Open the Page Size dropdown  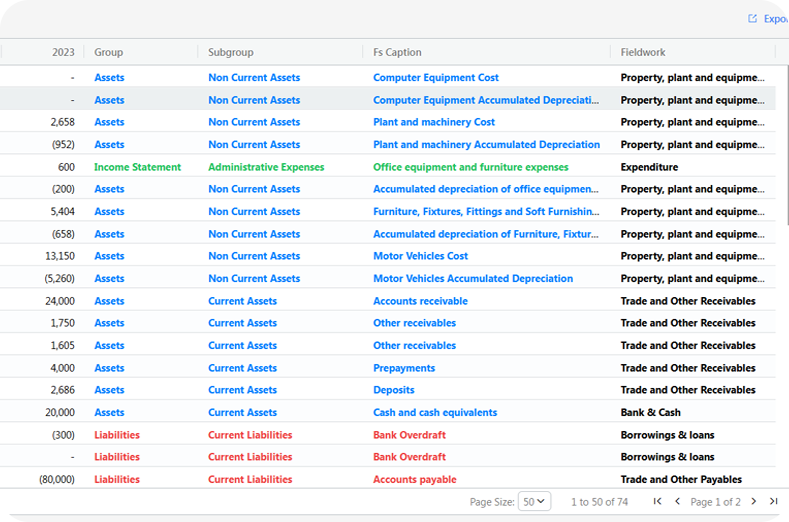tap(534, 501)
